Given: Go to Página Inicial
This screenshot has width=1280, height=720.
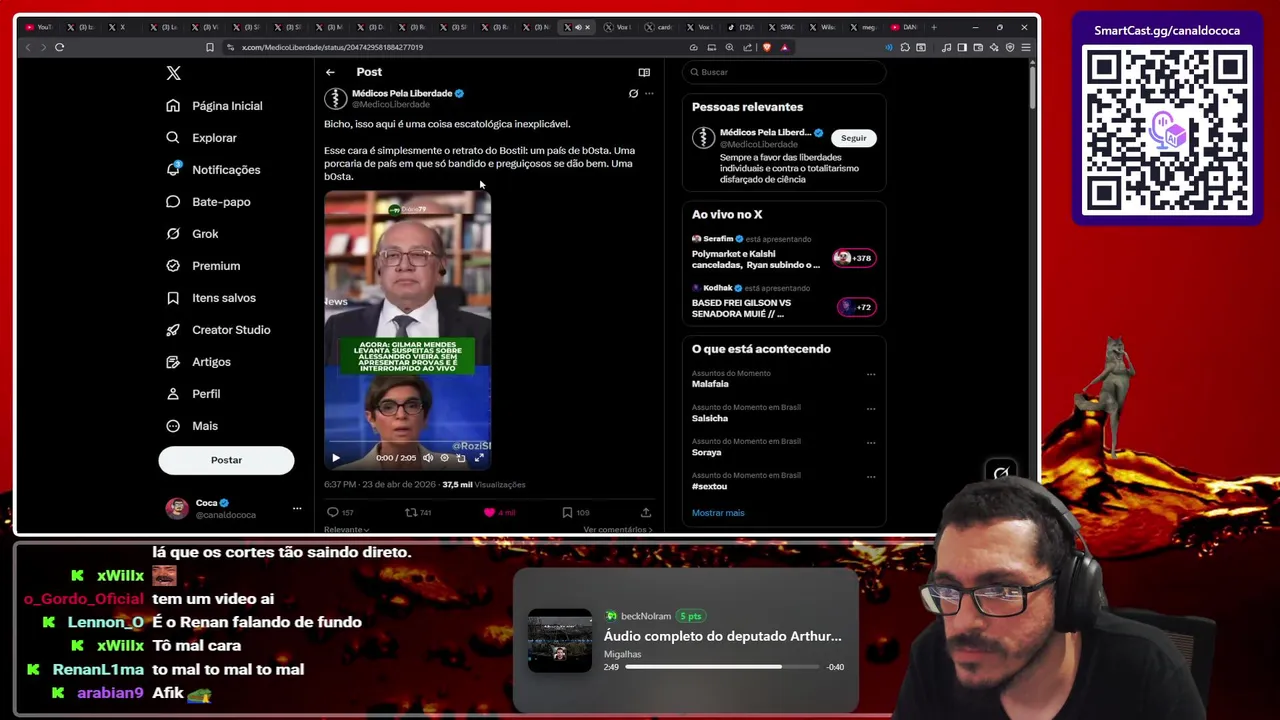Looking at the screenshot, I should pyautogui.click(x=214, y=105).
